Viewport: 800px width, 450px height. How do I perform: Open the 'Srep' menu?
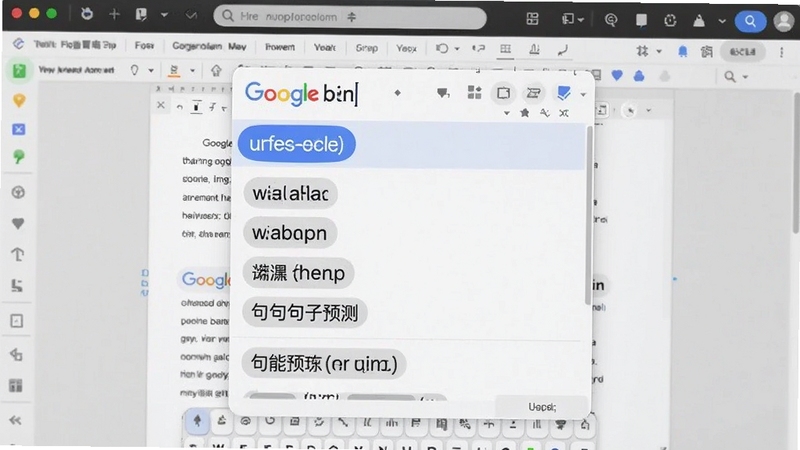coord(366,48)
